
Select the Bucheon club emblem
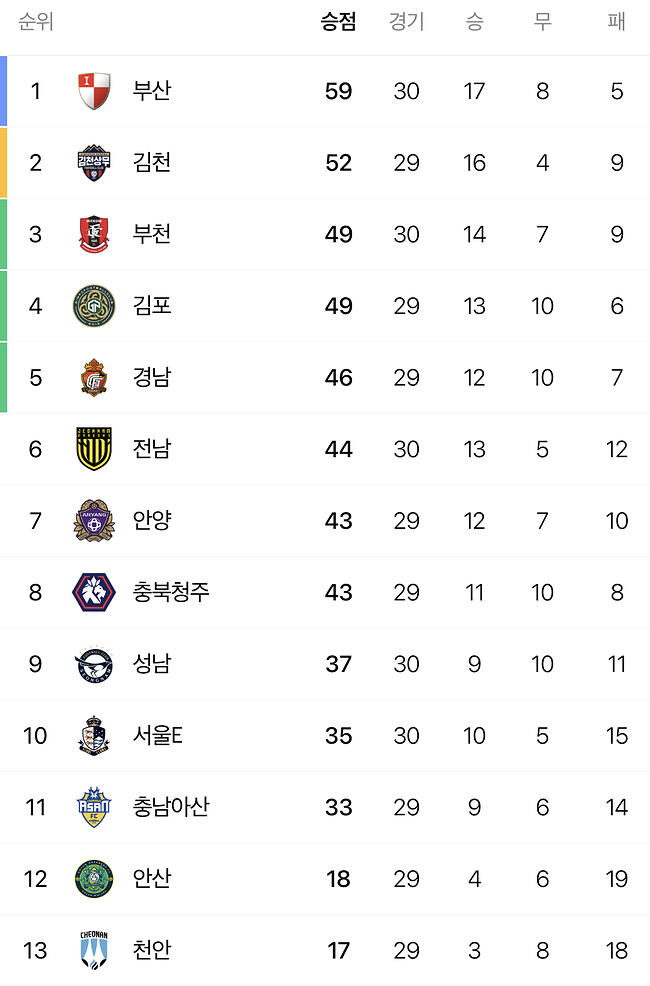point(94,235)
